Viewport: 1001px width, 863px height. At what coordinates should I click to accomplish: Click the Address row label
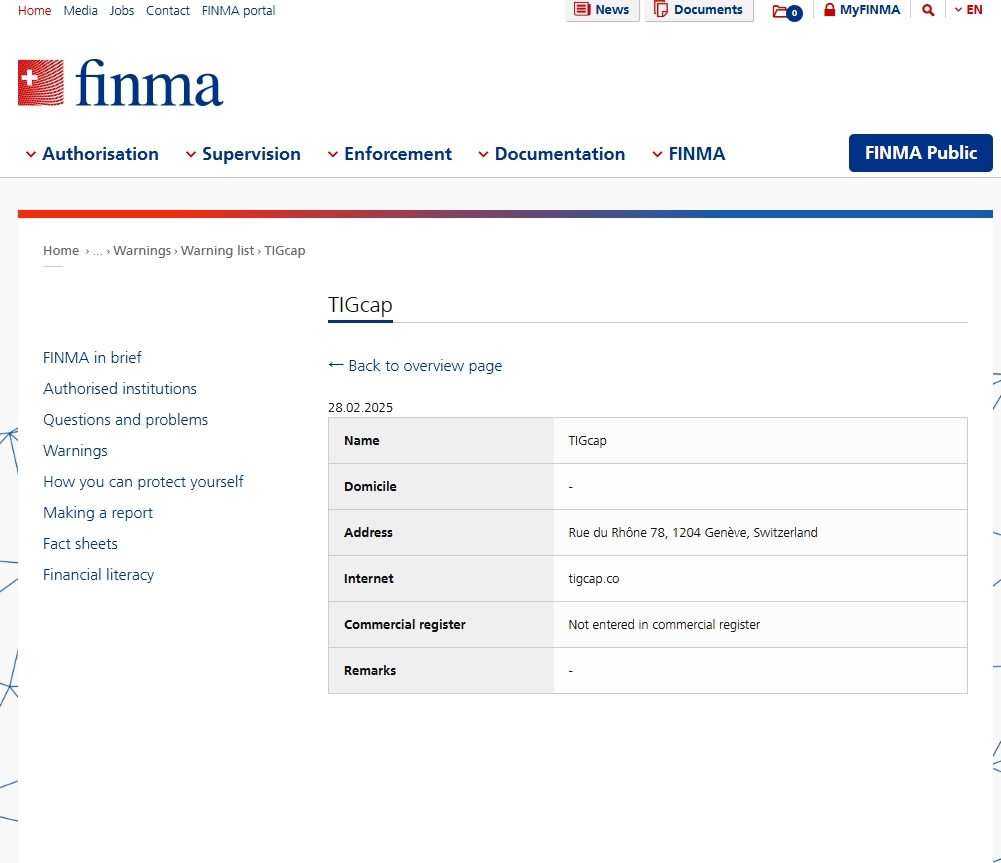click(x=368, y=532)
